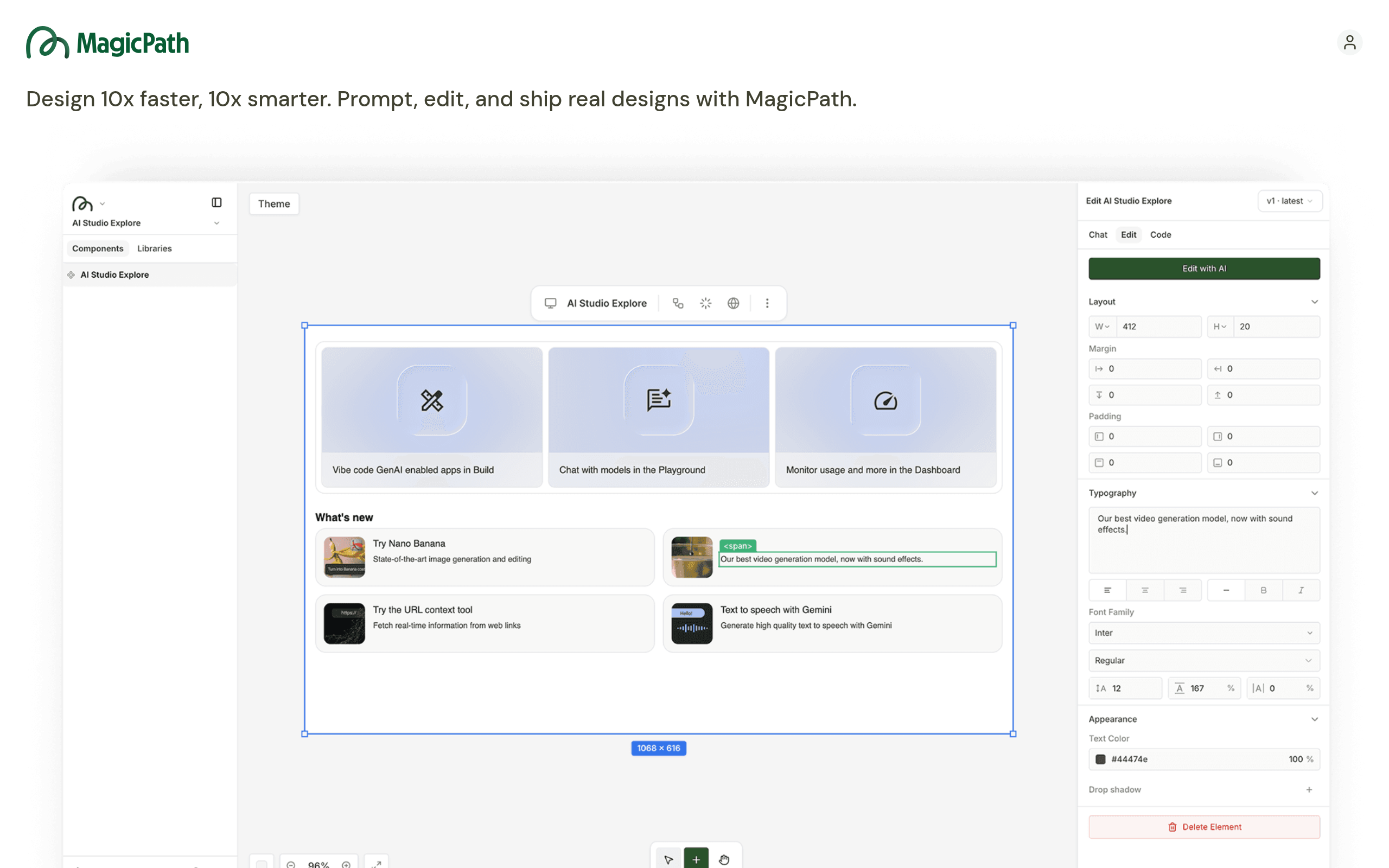
Task: Open the v1 latest version dropdown
Action: pyautogui.click(x=1289, y=201)
